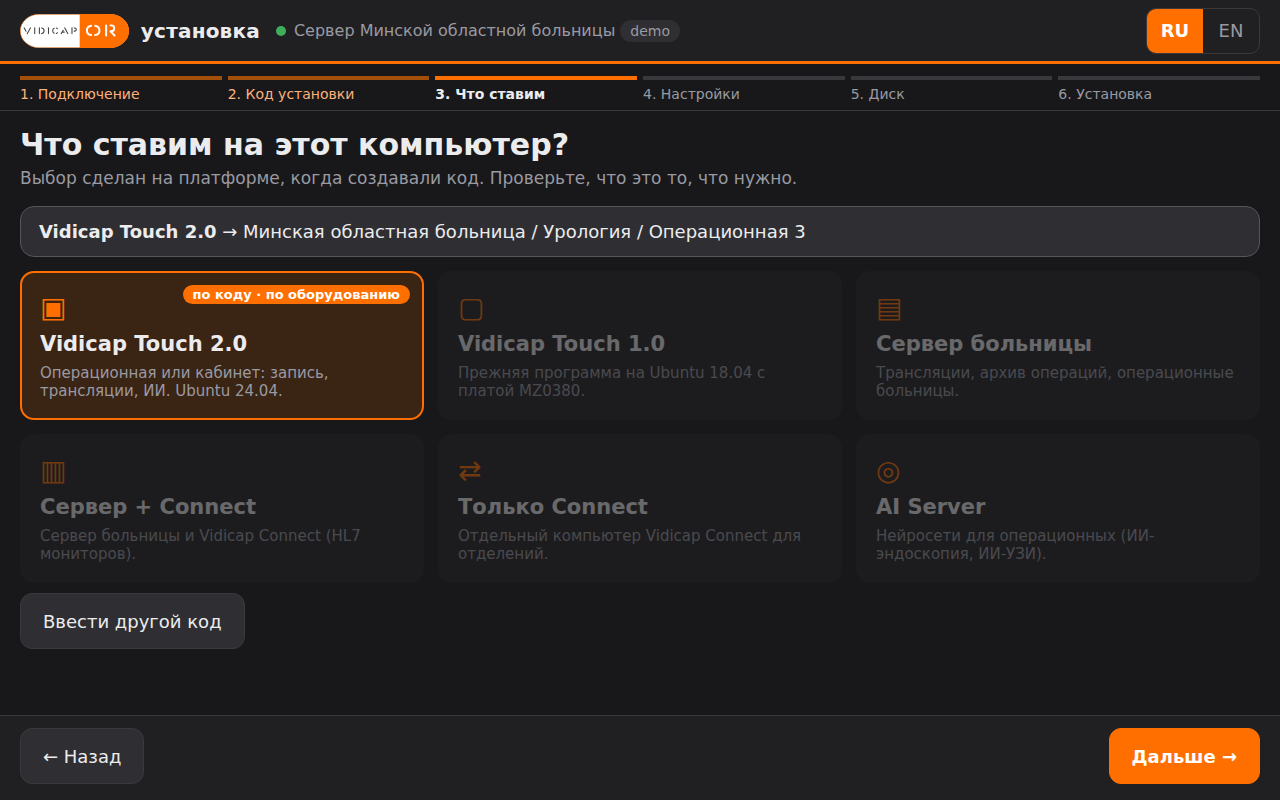
Task: Click the description 'Трансляции, архив операций…'
Action: (x=1055, y=381)
